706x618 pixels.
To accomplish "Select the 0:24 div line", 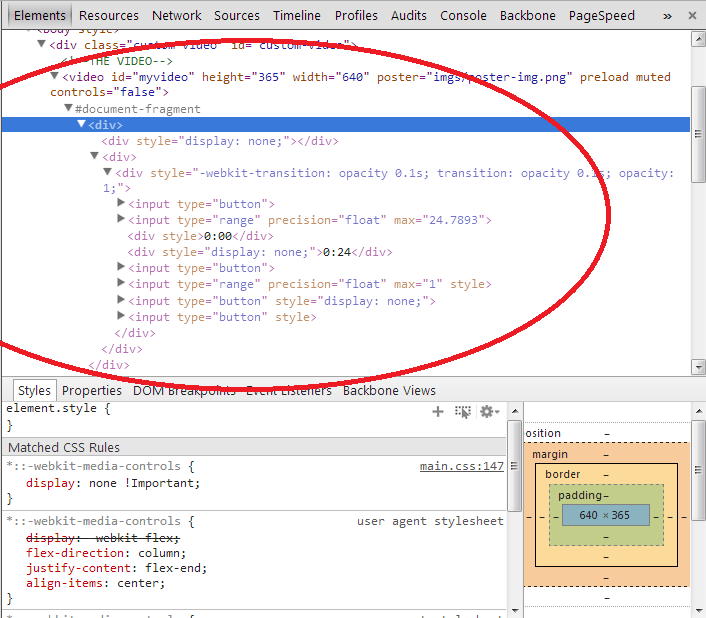I will click(260, 252).
